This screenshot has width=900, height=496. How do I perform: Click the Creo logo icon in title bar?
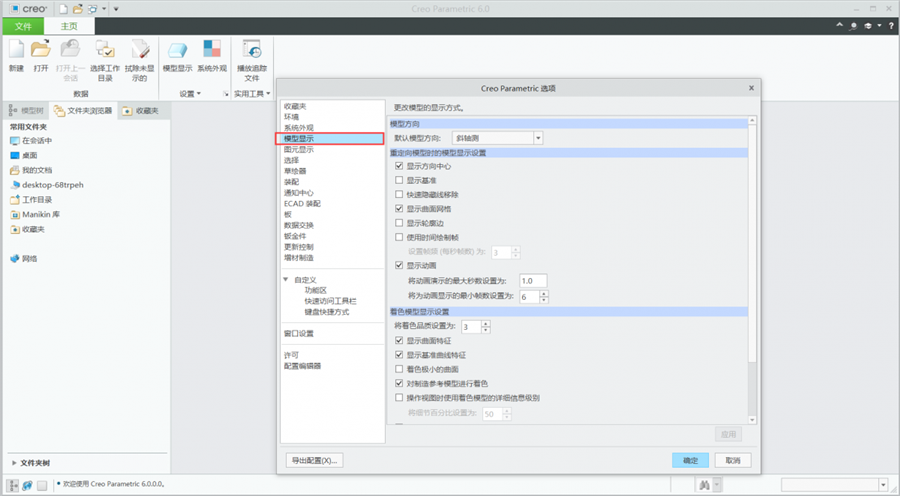pyautogui.click(x=15, y=9)
